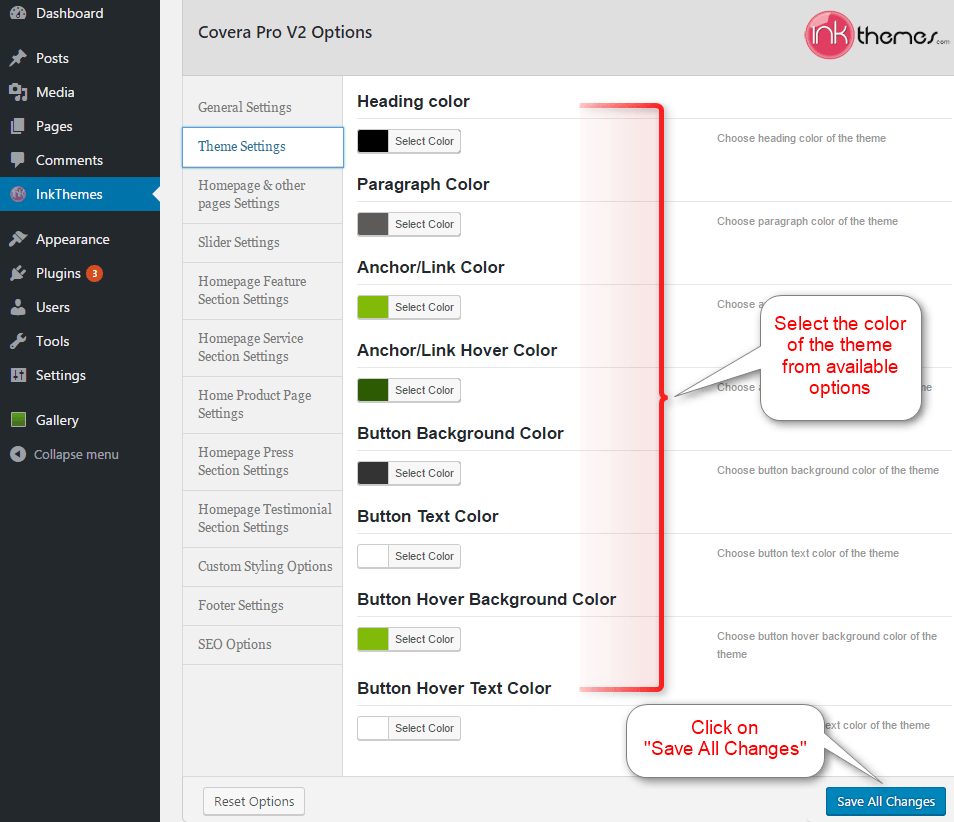Open Homepage Press Section Settings tab
The width and height of the screenshot is (954, 822).
pyautogui.click(x=262, y=462)
